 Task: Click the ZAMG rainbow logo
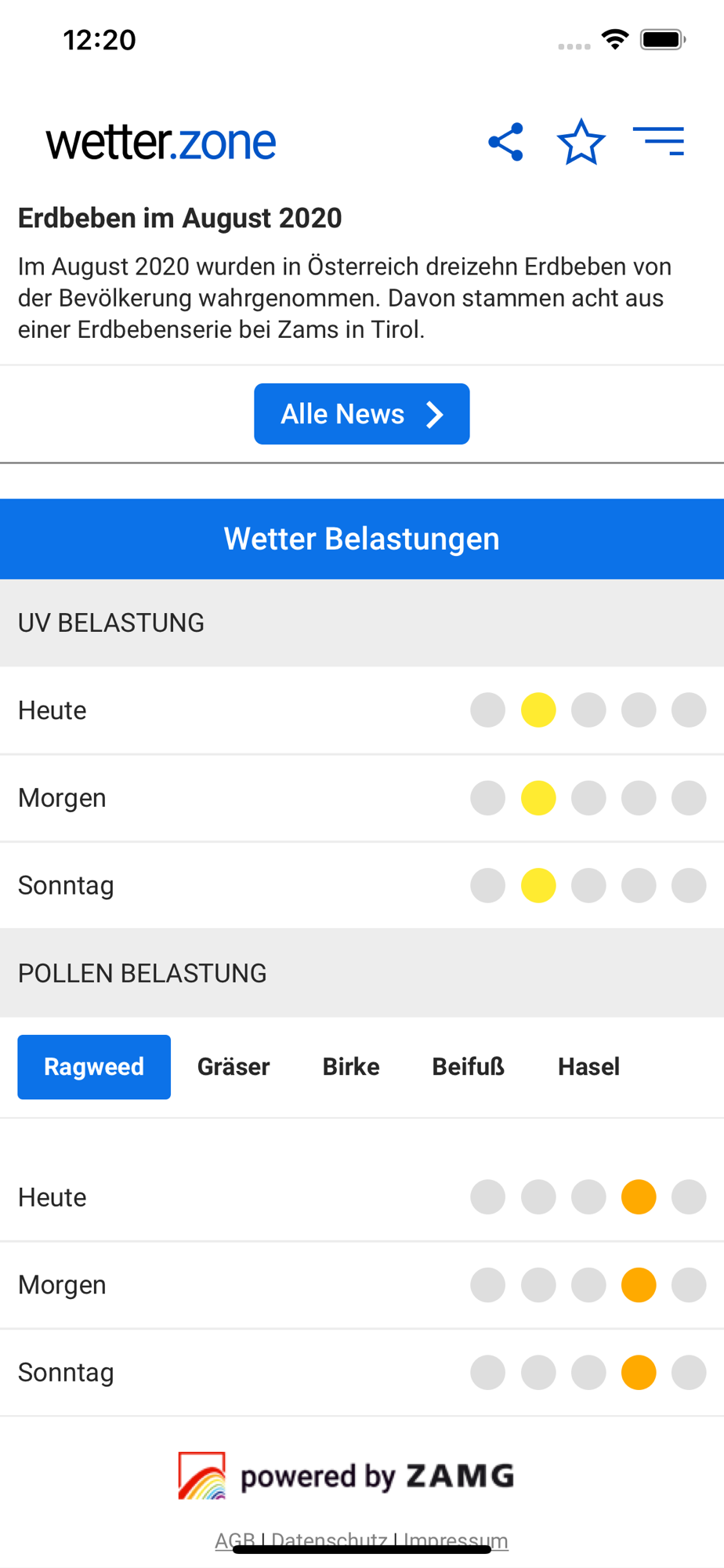(x=202, y=1475)
